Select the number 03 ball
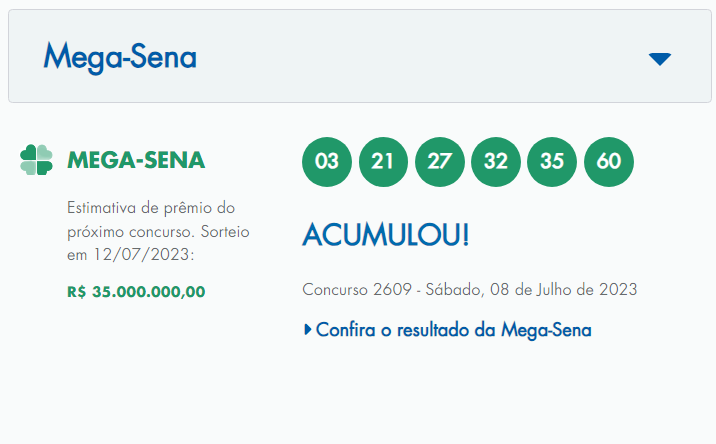 click(327, 162)
